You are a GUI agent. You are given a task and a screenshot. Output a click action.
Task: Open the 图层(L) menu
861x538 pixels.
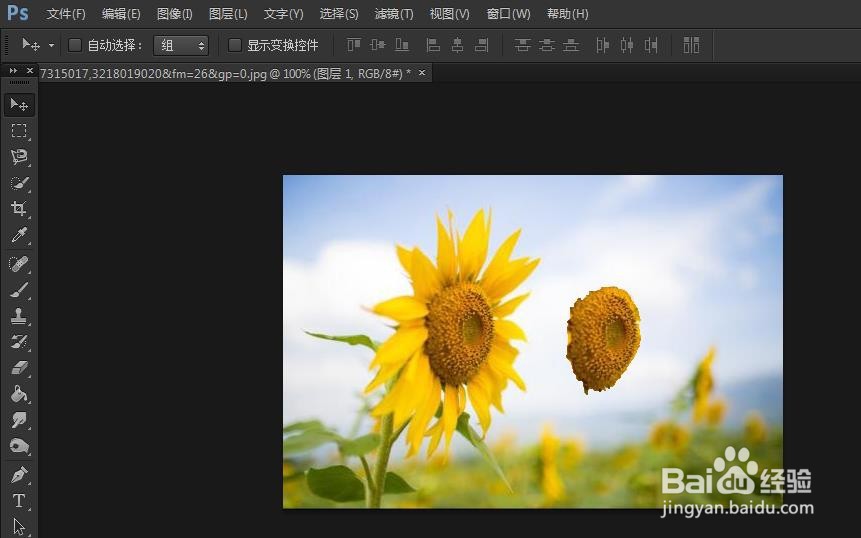[x=228, y=14]
